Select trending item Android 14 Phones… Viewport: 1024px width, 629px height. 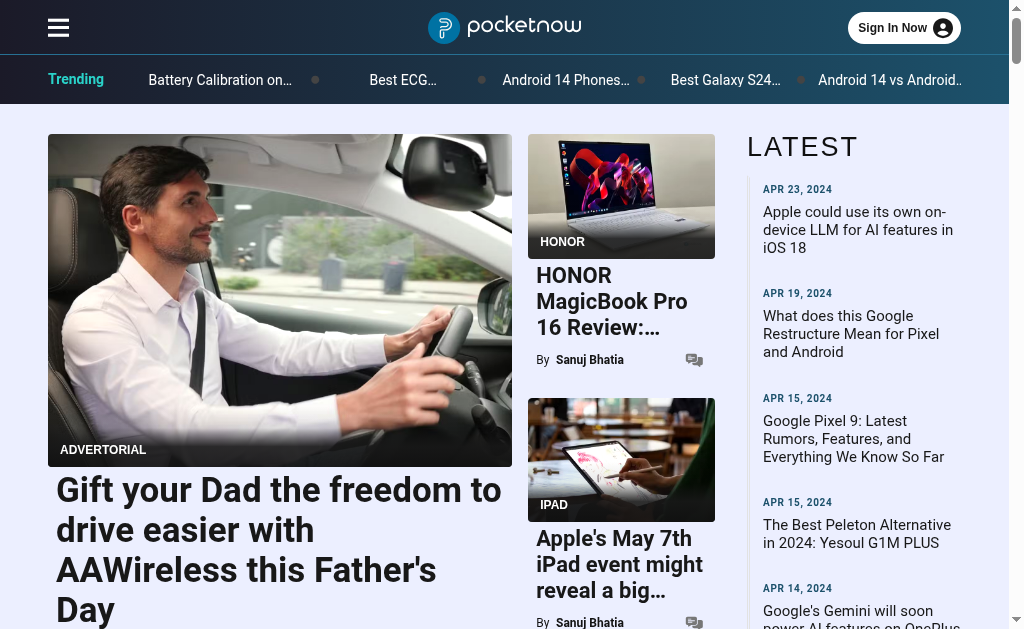pyautogui.click(x=566, y=80)
